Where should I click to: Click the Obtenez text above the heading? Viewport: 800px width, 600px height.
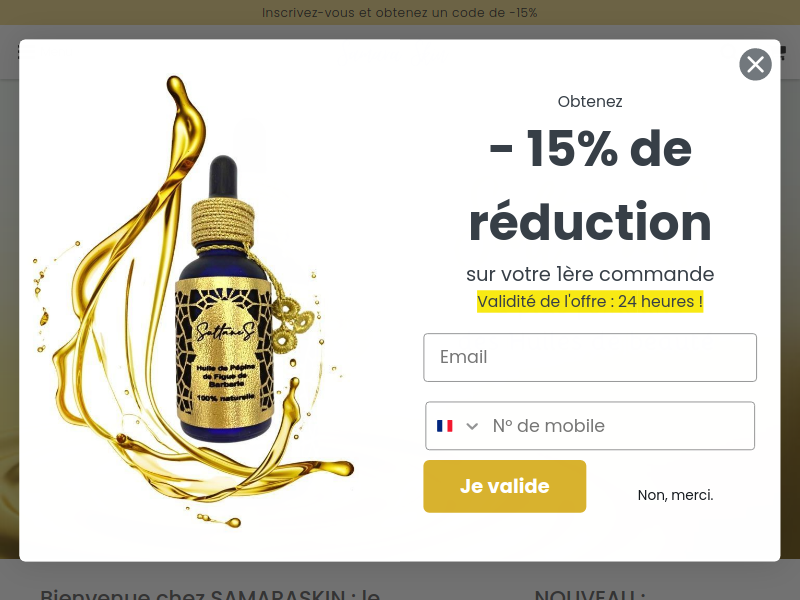[590, 102]
